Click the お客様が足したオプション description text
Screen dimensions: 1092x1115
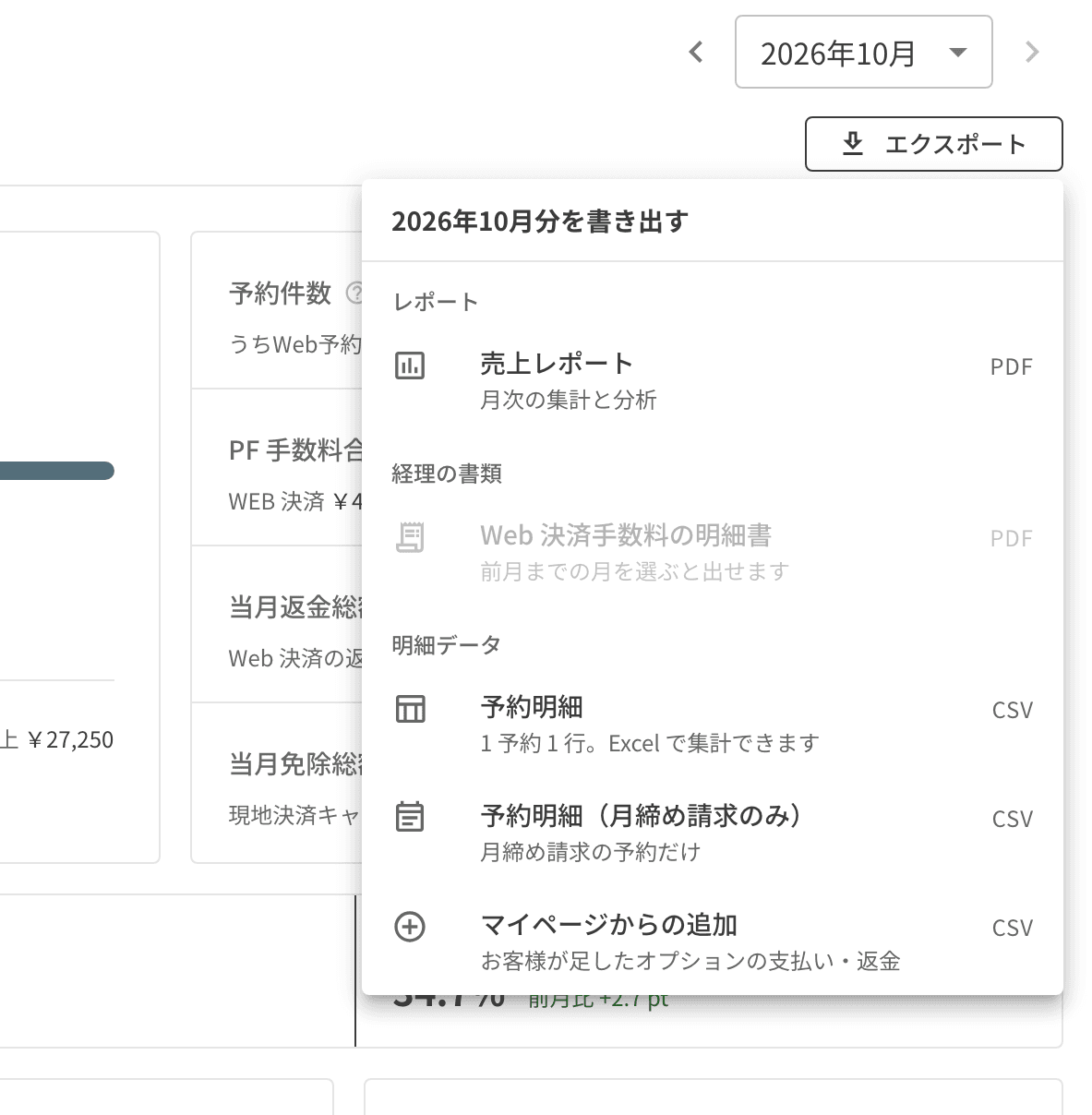pos(690,961)
